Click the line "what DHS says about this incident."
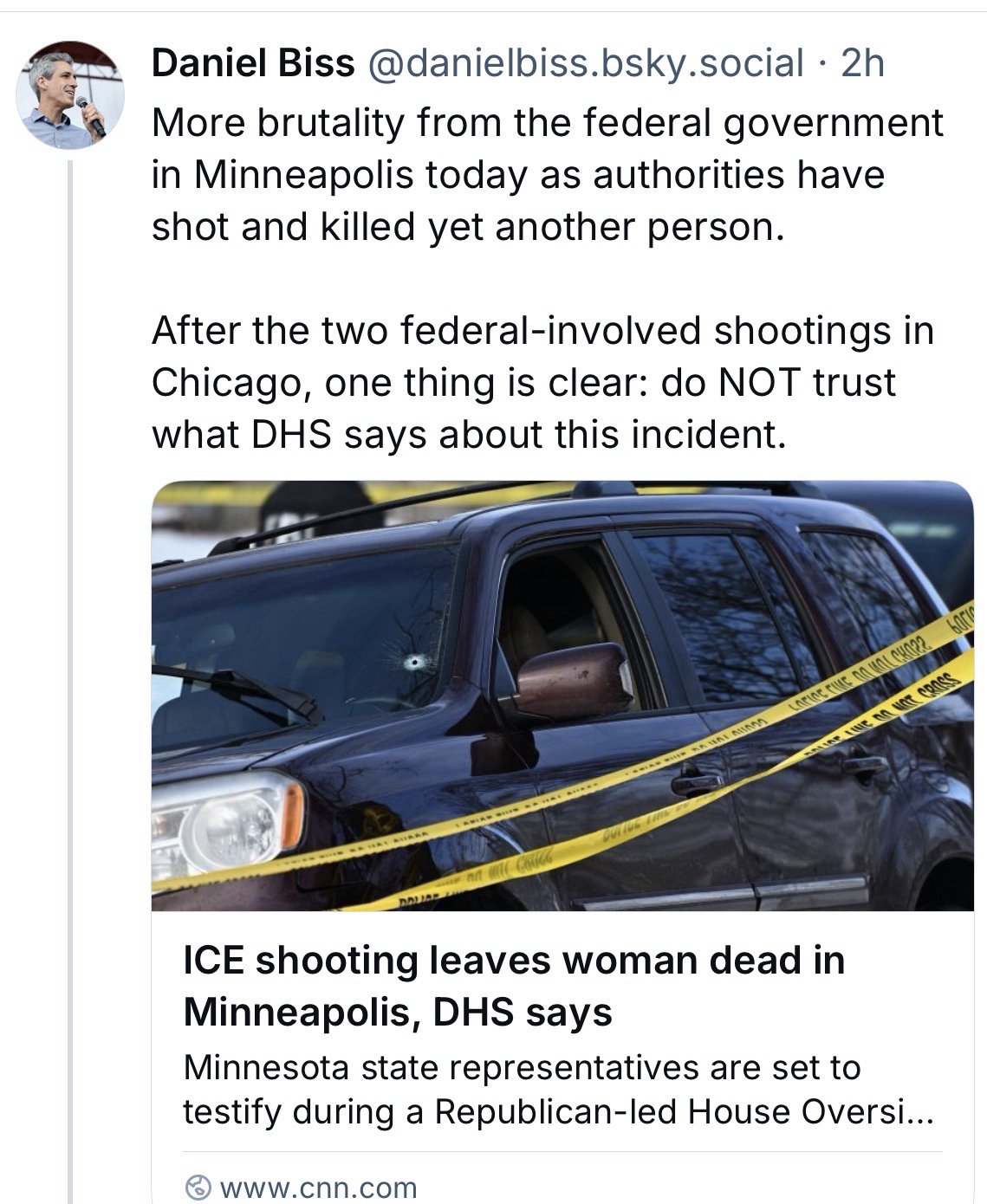 pos(469,435)
